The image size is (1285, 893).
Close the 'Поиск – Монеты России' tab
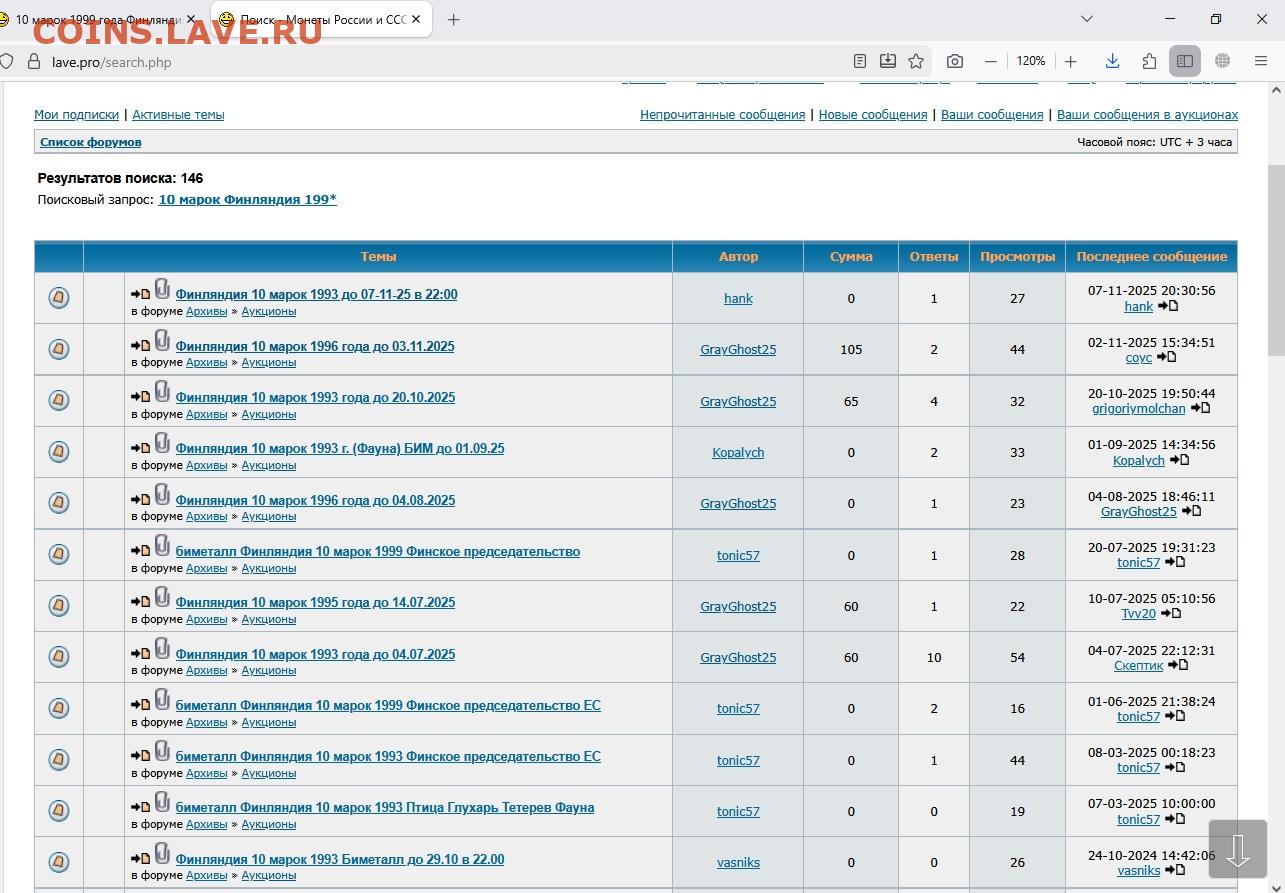(416, 19)
